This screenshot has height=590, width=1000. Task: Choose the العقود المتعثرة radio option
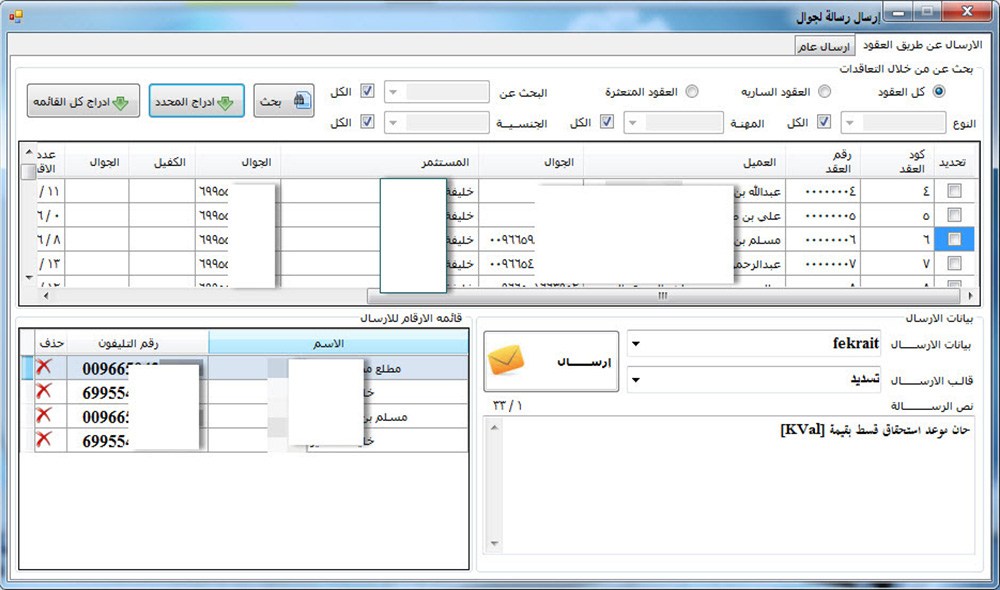coord(691,92)
